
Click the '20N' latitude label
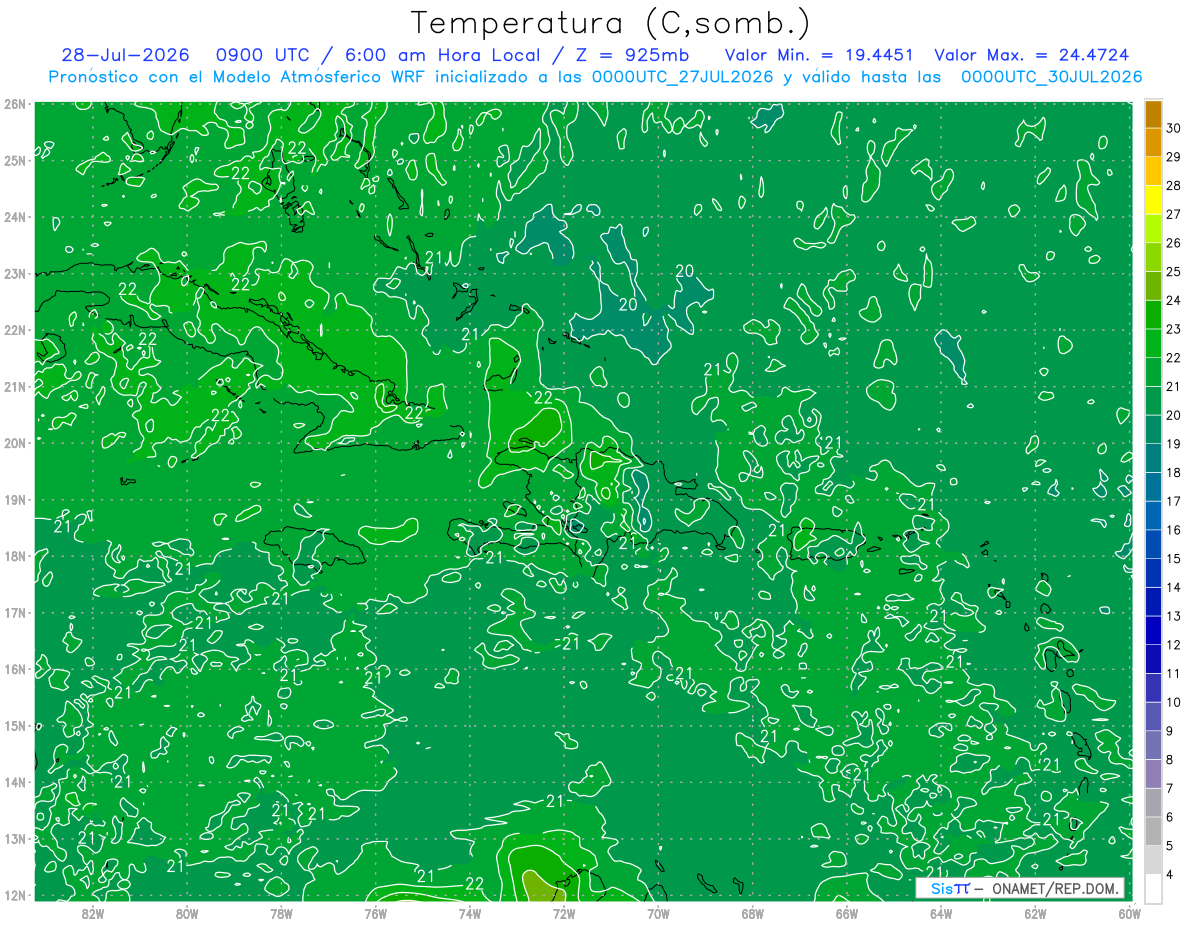(15, 443)
